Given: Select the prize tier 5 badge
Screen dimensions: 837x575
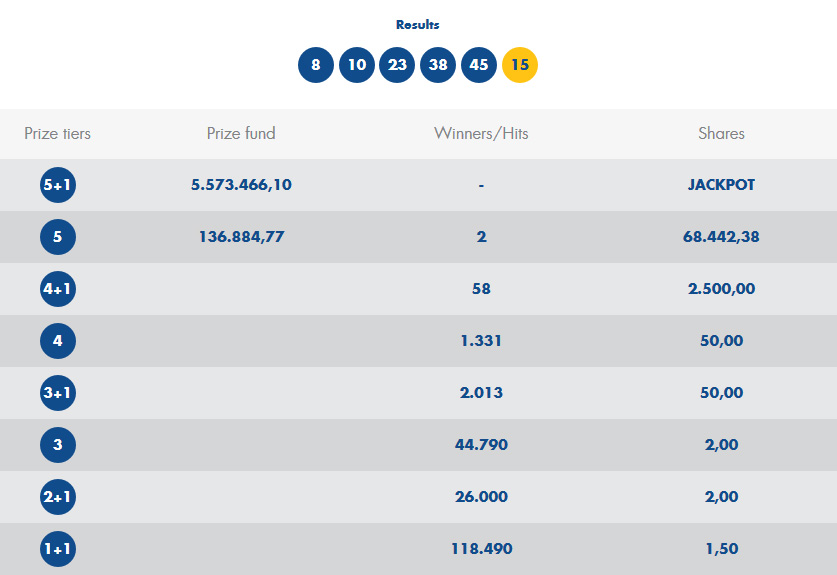Looking at the screenshot, I should (58, 237).
